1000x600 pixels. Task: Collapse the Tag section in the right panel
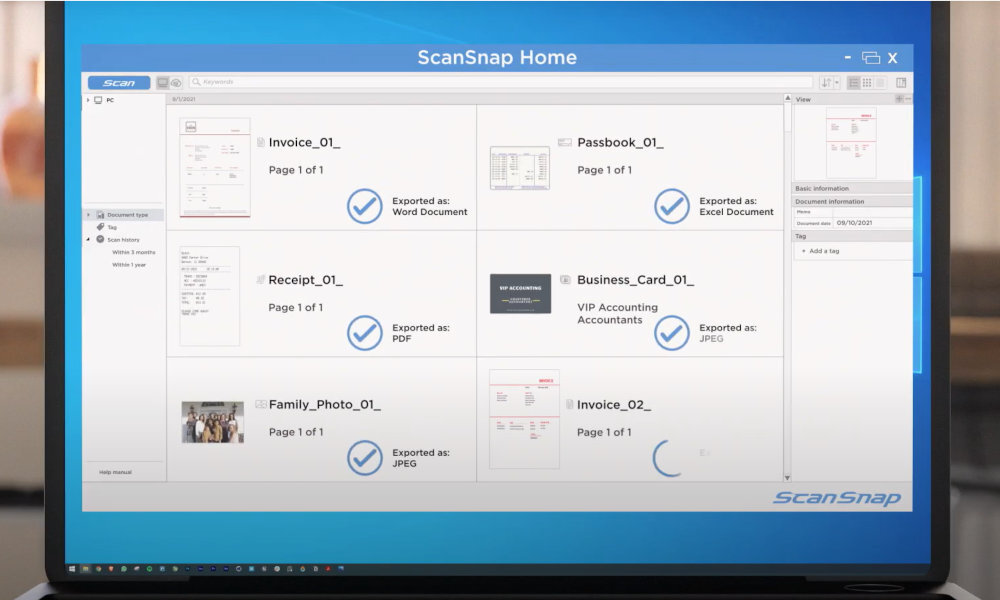pyautogui.click(x=852, y=236)
